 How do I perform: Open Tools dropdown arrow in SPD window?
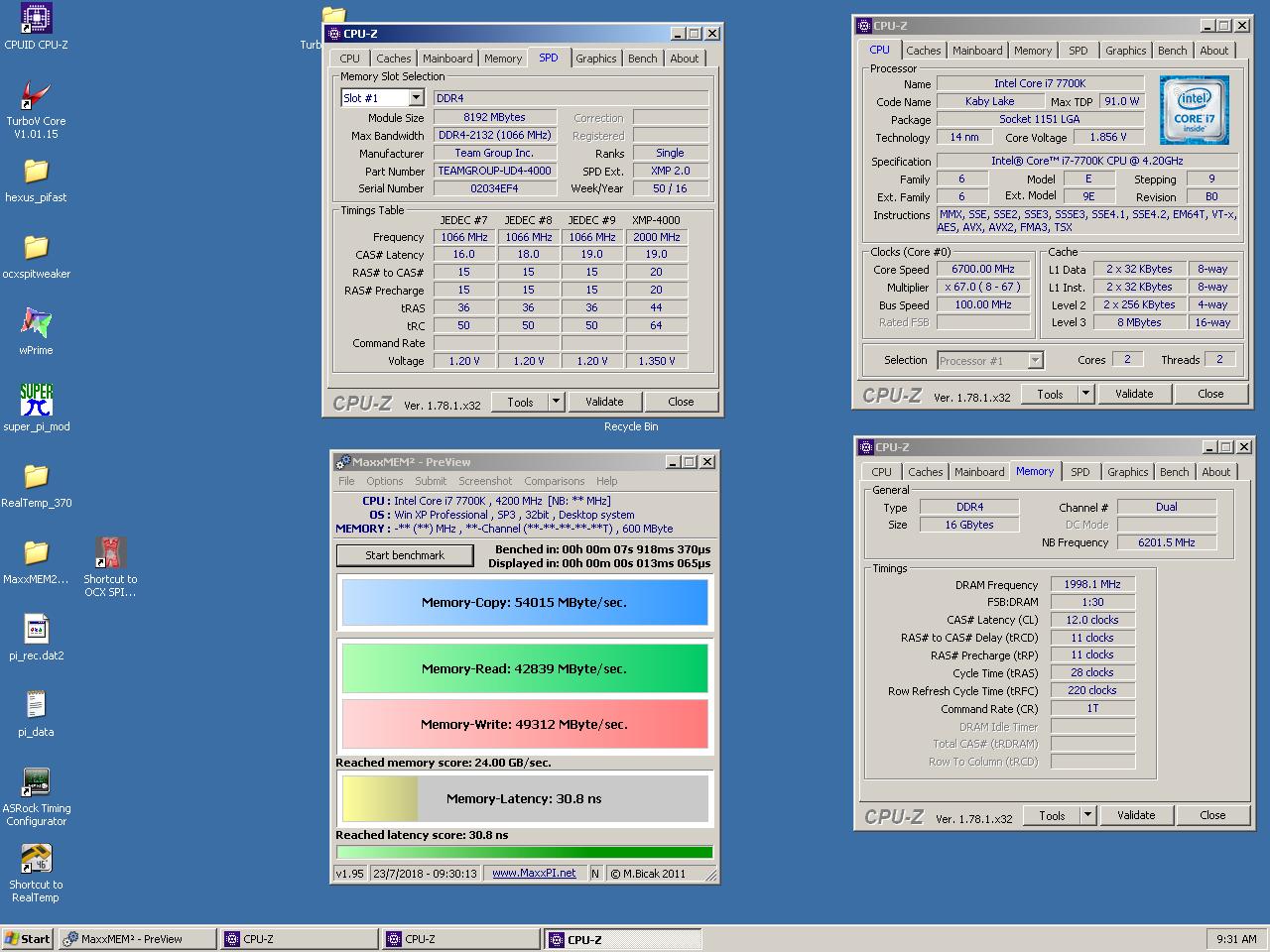[556, 402]
